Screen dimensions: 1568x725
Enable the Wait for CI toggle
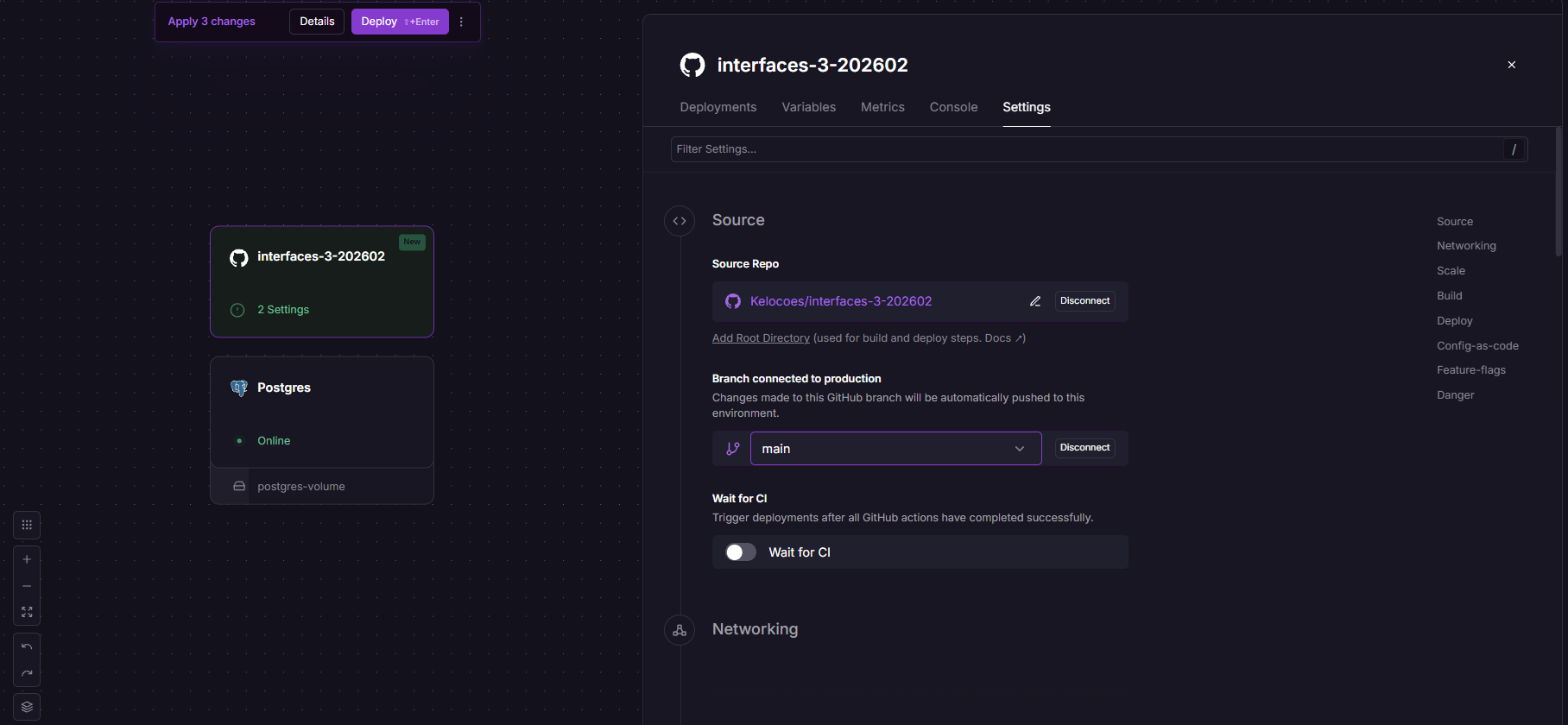pos(741,552)
